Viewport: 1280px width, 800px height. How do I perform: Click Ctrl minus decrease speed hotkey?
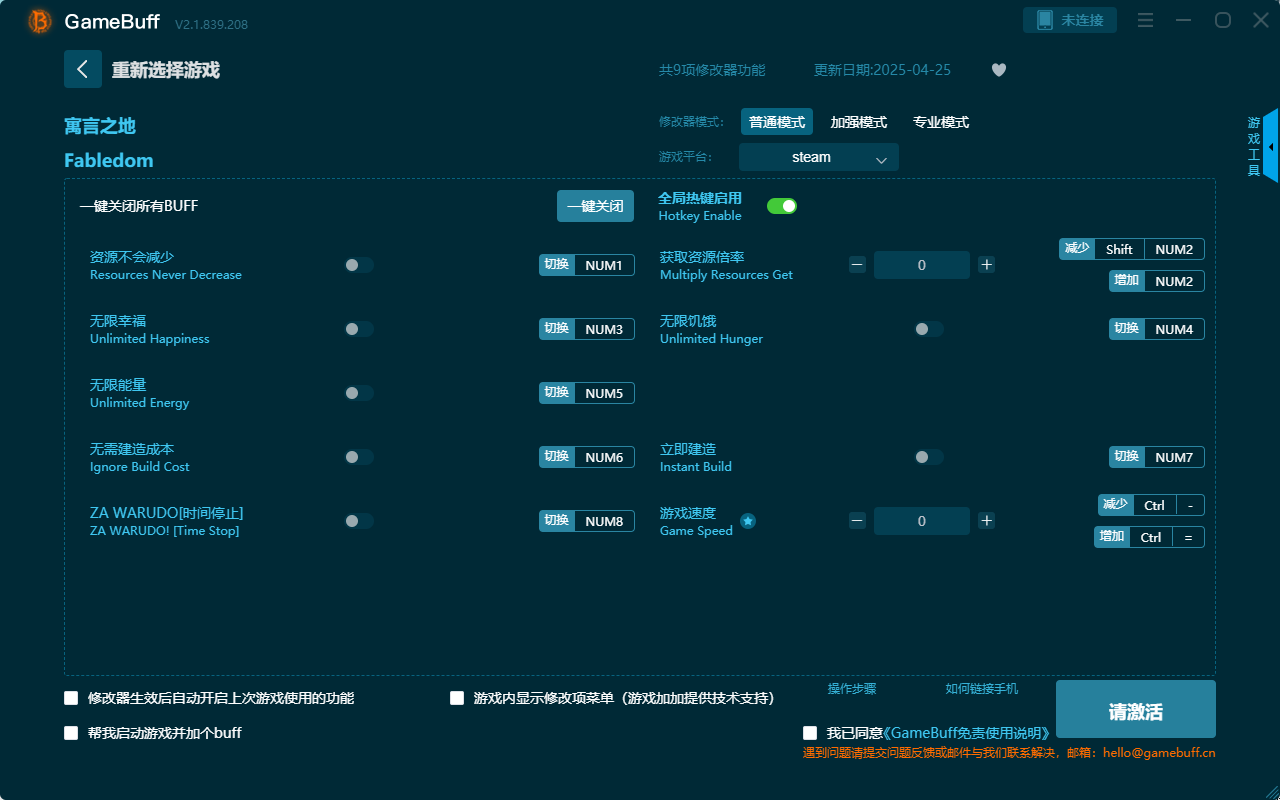(x=1151, y=505)
